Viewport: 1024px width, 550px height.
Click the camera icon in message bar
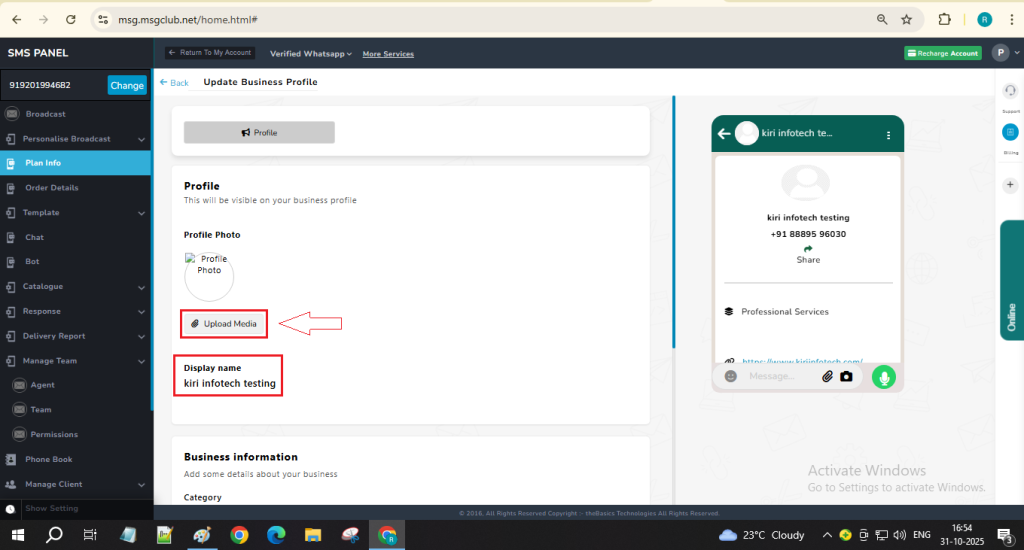coord(846,376)
